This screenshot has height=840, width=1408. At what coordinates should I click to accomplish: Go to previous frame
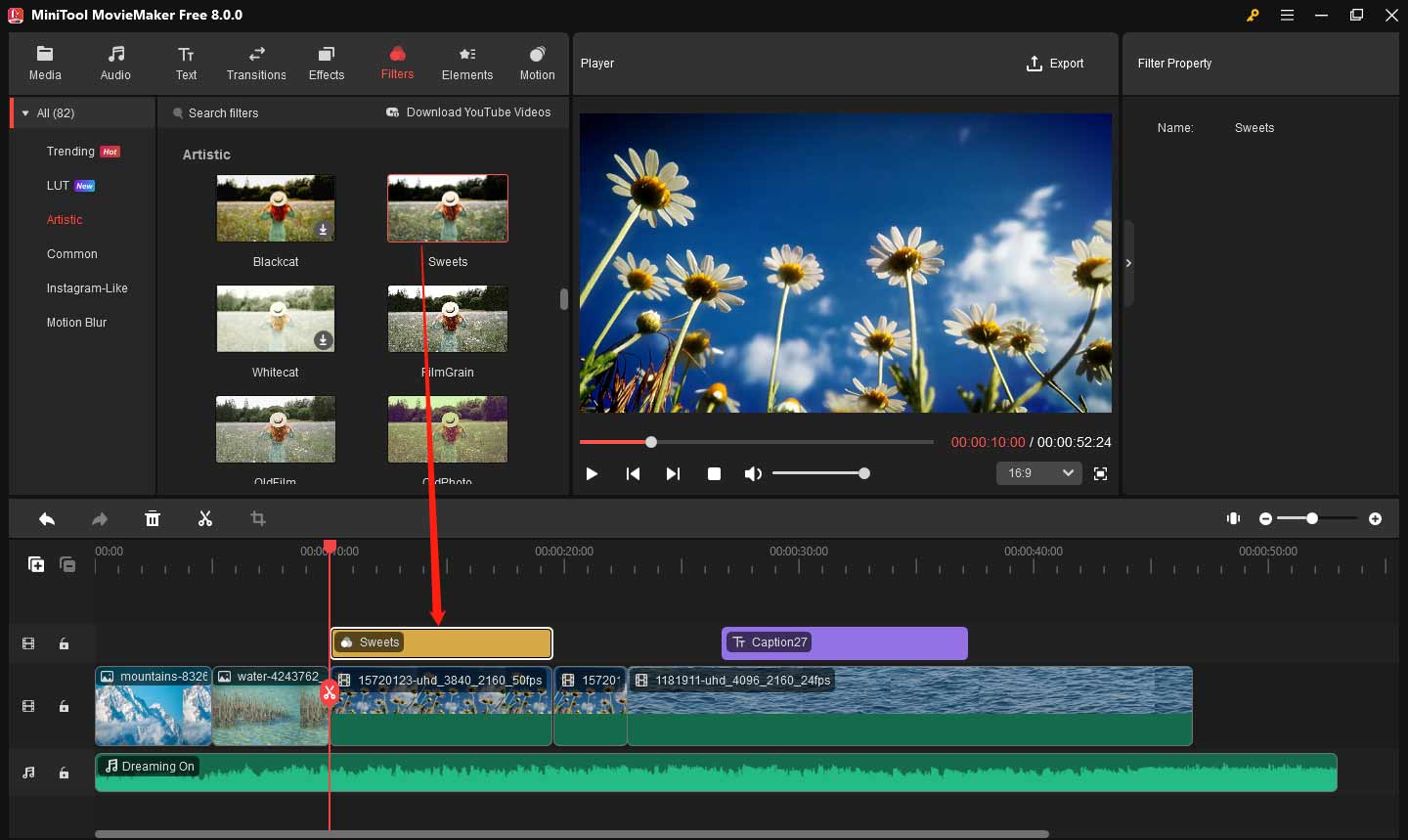(633, 473)
